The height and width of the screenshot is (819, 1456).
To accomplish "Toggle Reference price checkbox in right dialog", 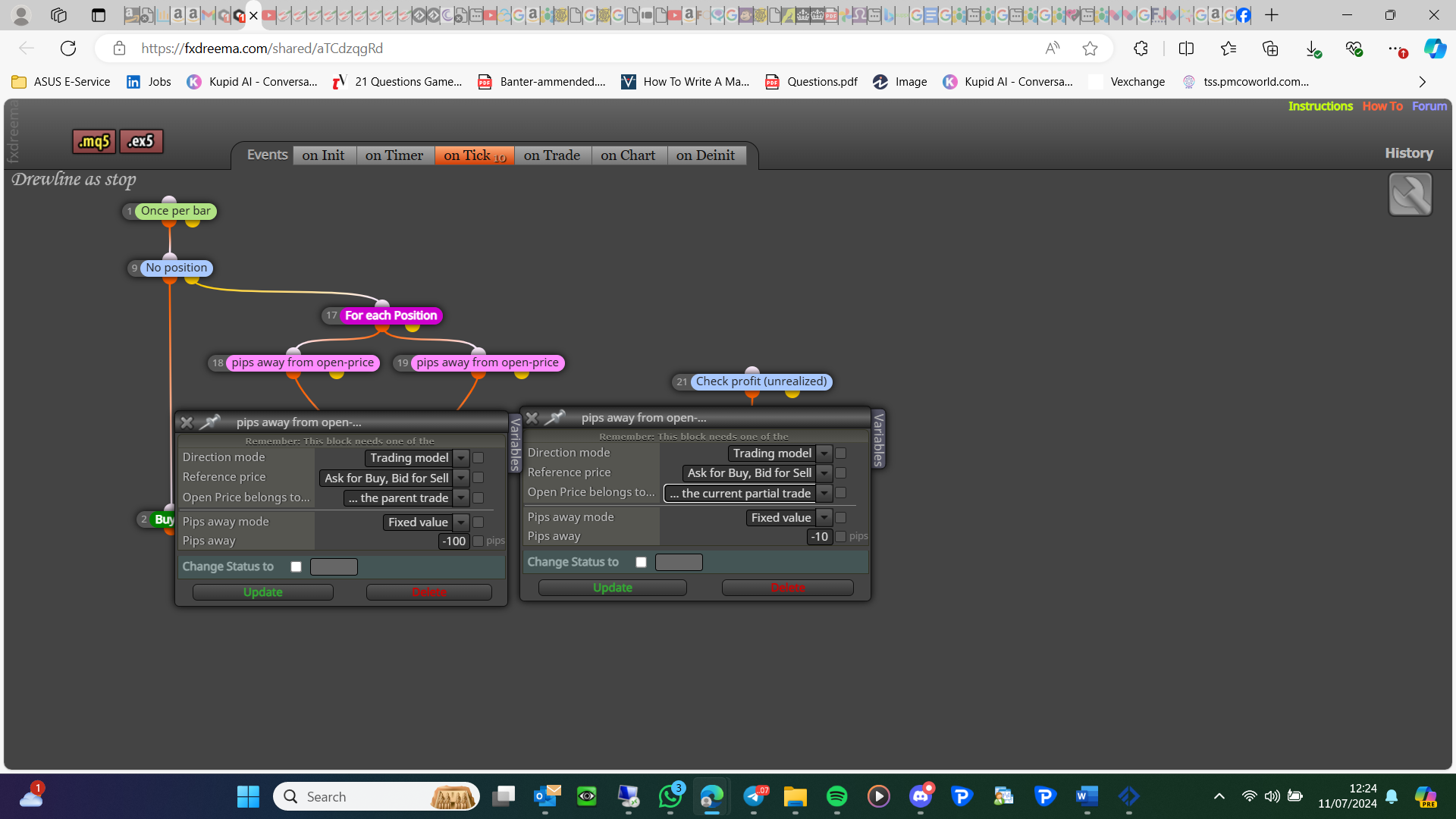I will [840, 473].
